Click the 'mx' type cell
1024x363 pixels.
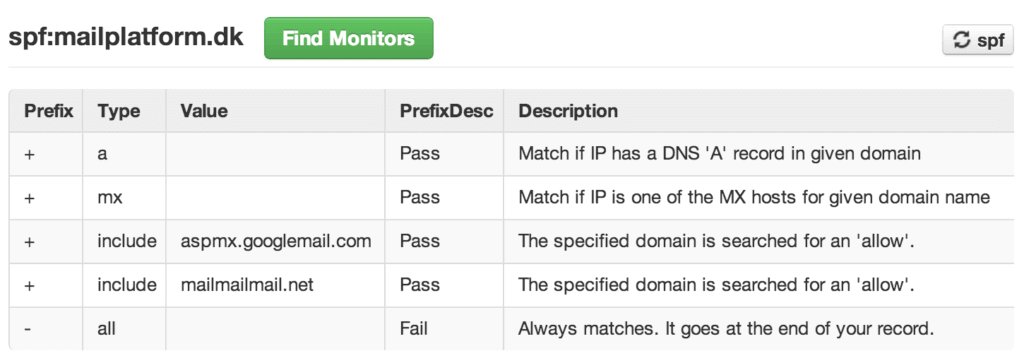(124, 197)
